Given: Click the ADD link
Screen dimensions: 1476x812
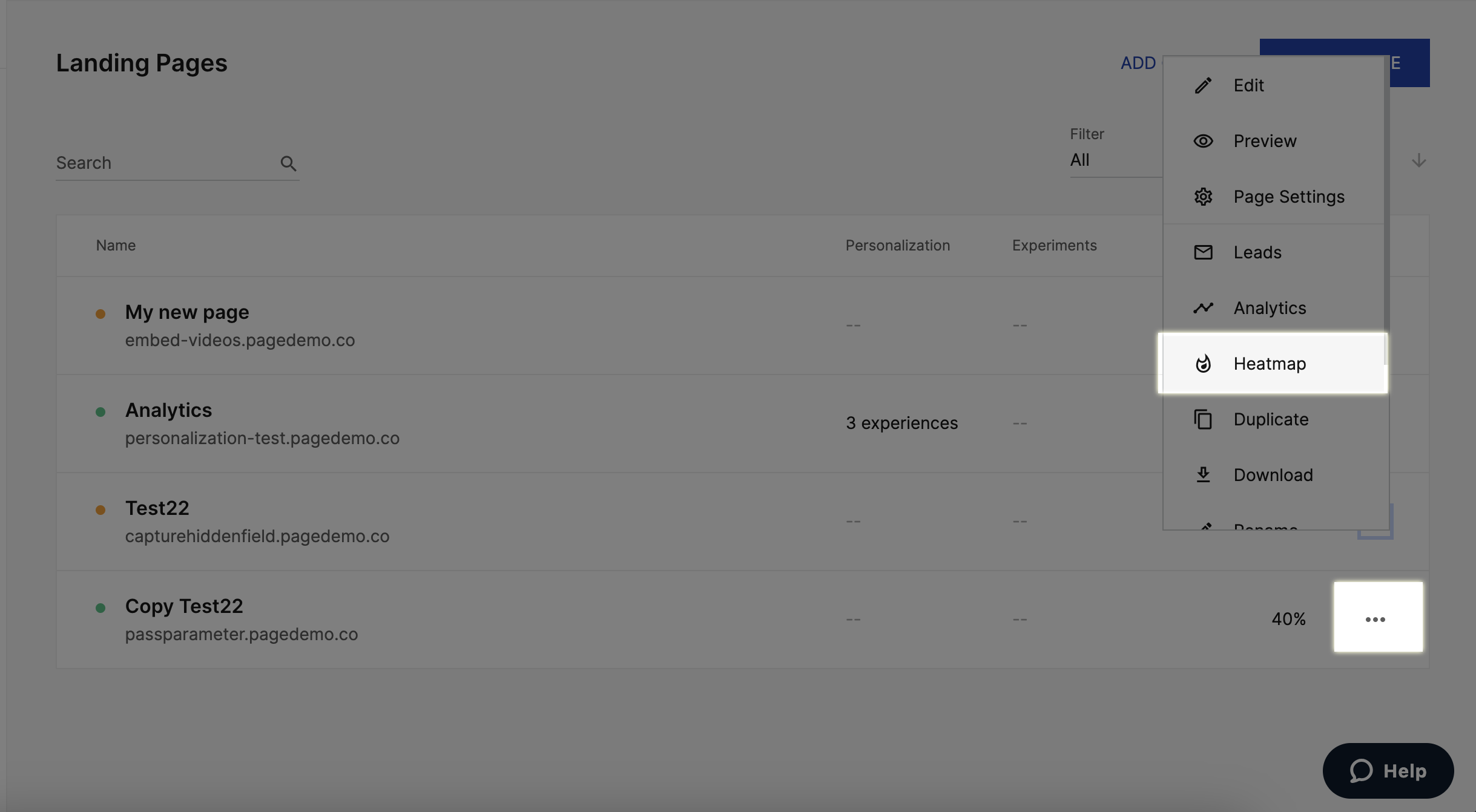Looking at the screenshot, I should tap(1138, 62).
